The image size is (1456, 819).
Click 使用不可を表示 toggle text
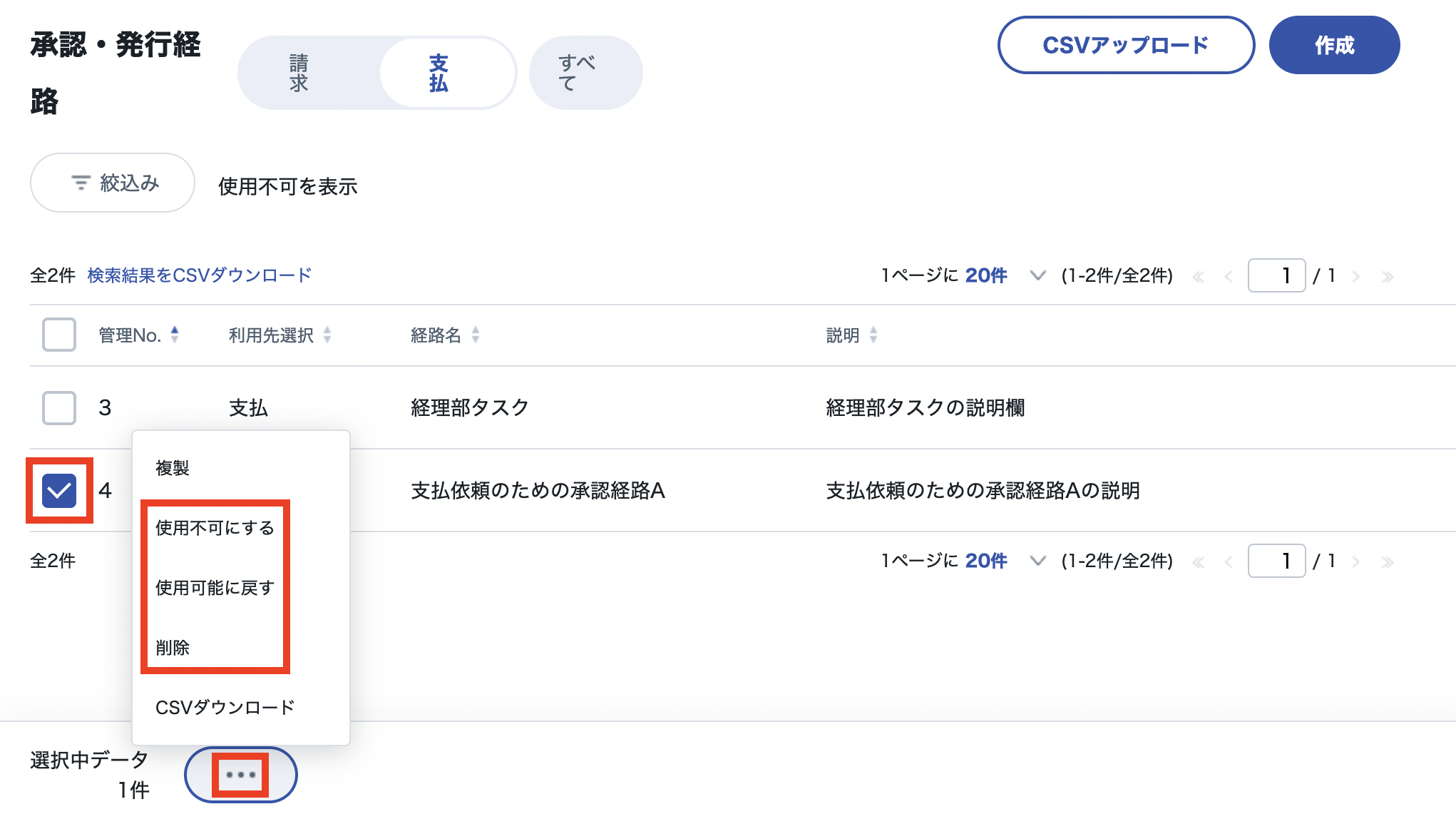tap(288, 186)
